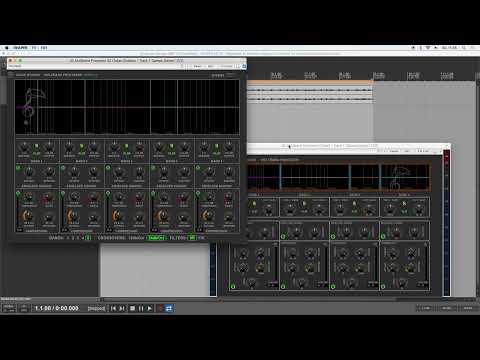
Task: Toggle Band 2 green power icon, middle row, rear plugin
Action: click(x=283, y=237)
